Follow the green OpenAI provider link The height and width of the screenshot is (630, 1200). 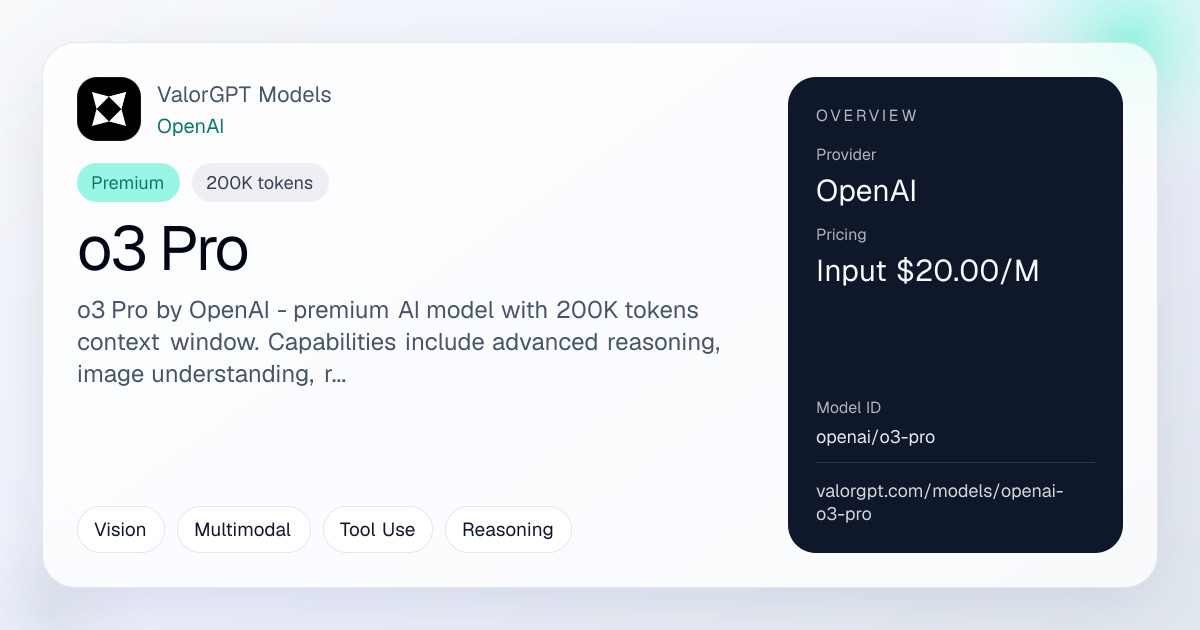tap(190, 126)
